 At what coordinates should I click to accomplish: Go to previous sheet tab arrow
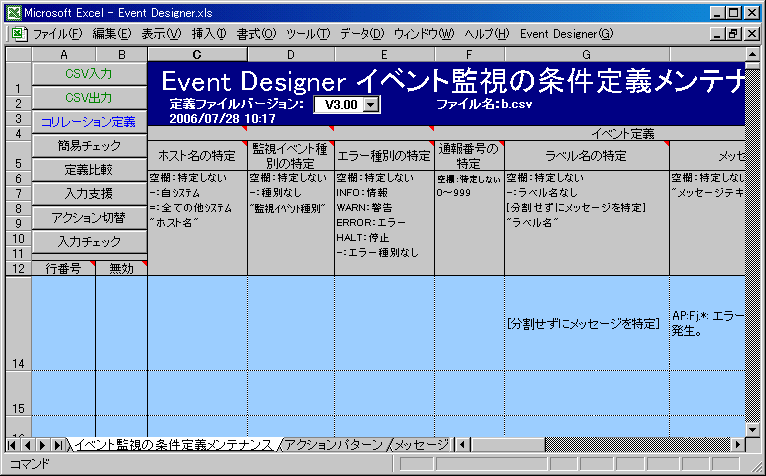pyautogui.click(x=27, y=445)
